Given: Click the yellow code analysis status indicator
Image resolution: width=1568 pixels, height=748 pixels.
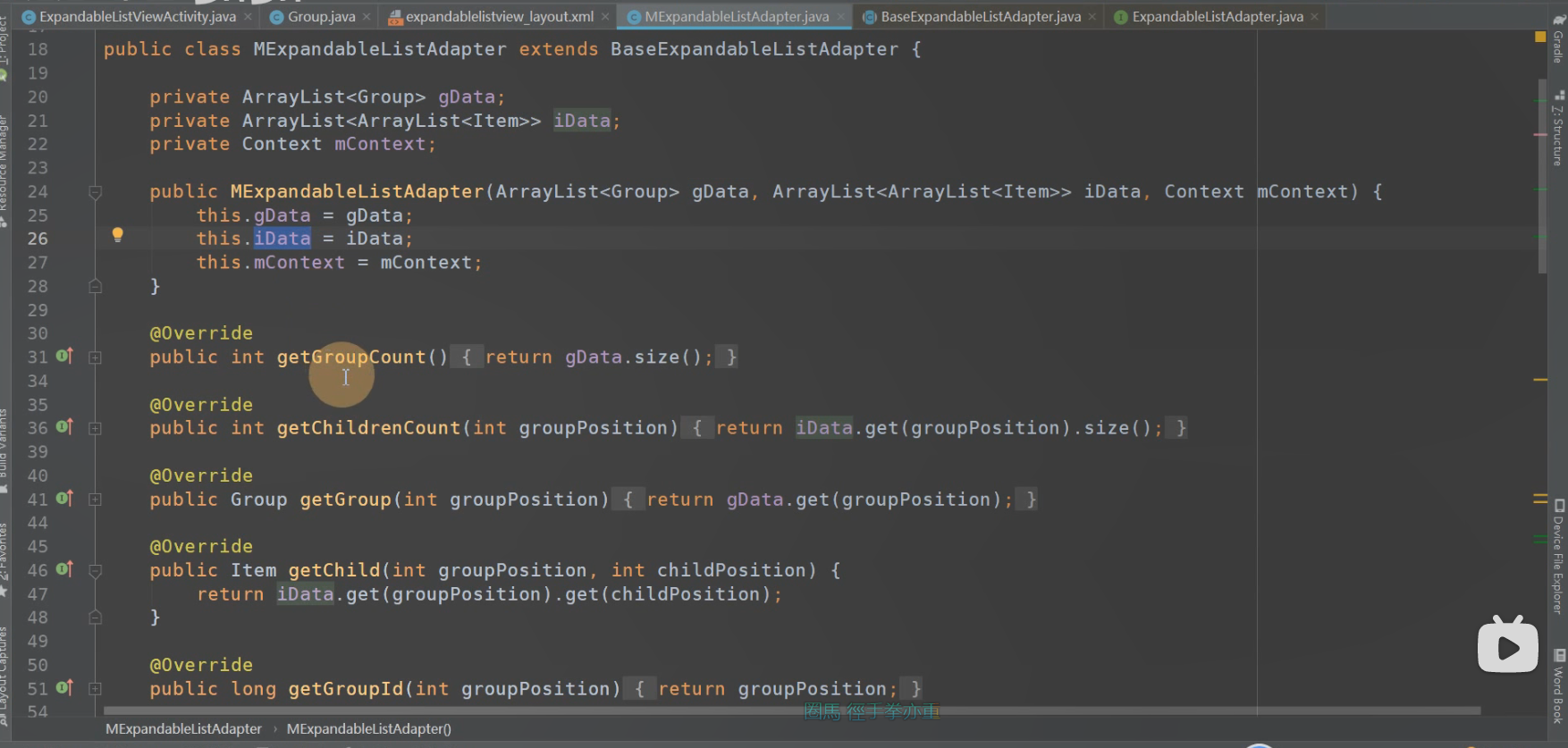Looking at the screenshot, I should (1540, 37).
